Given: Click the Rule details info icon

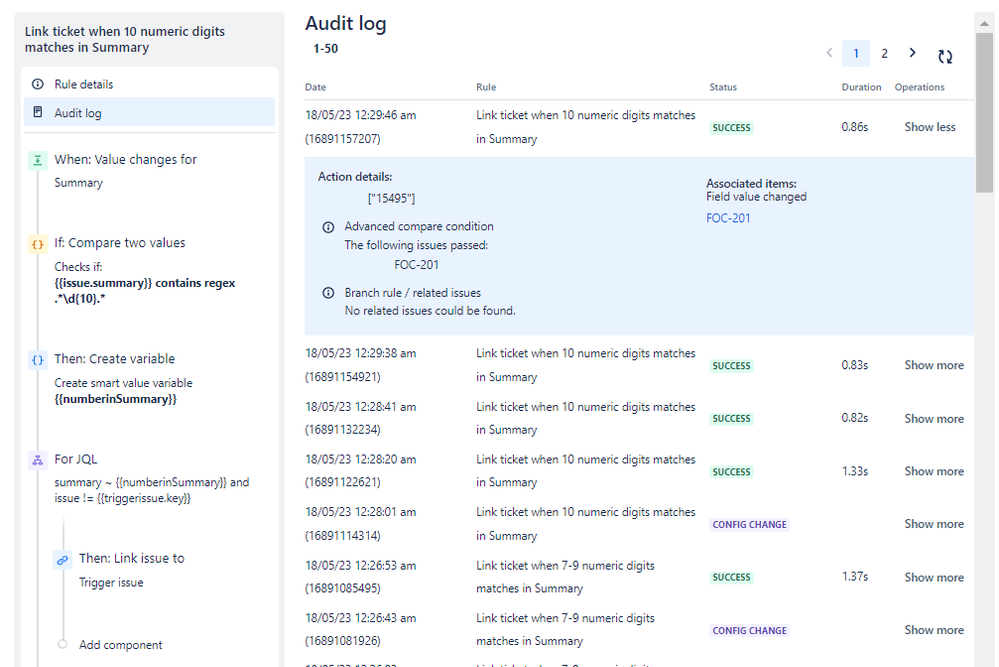Looking at the screenshot, I should pos(38,84).
